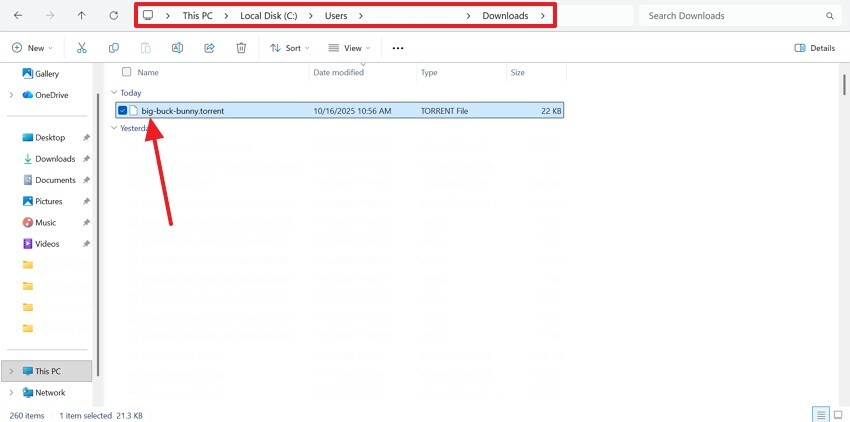Click Downloads in the address breadcrumb
850x422 pixels.
[505, 16]
